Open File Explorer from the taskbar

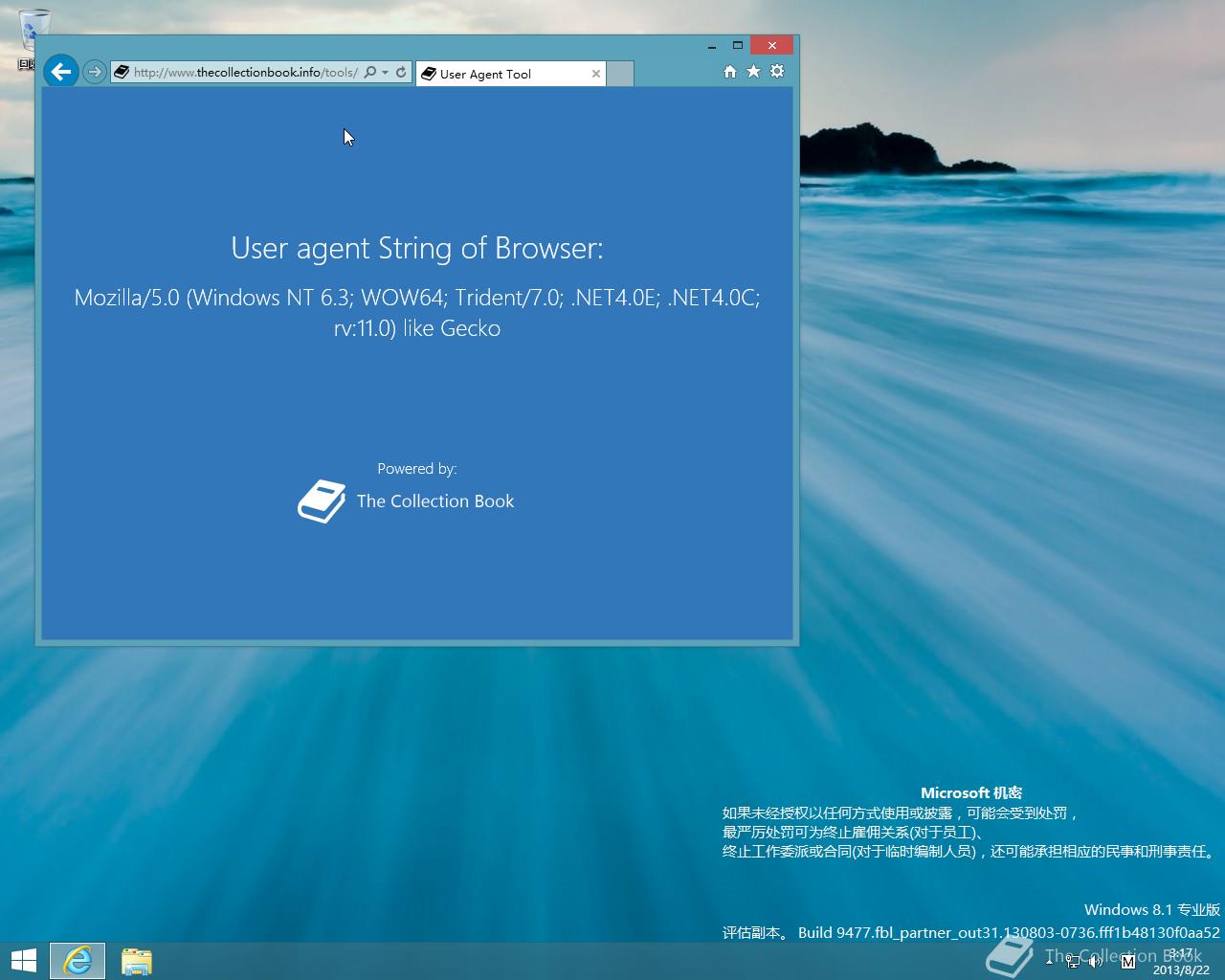coord(137,961)
